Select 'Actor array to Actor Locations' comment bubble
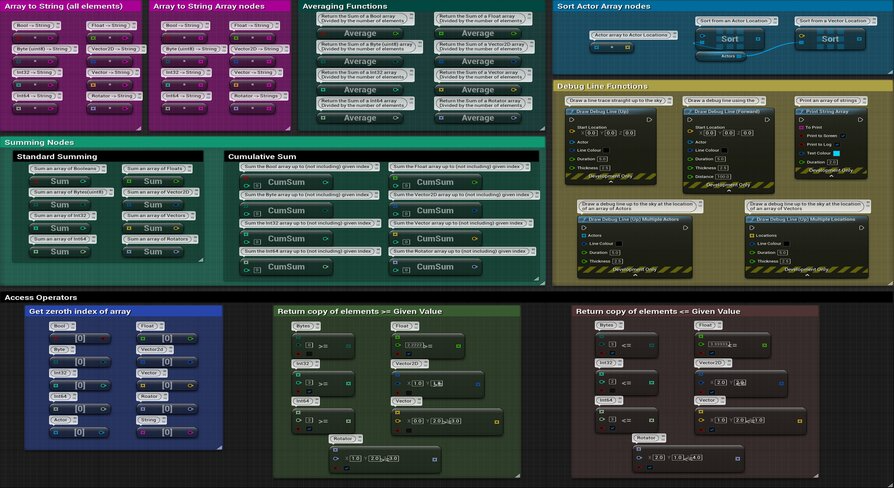The width and height of the screenshot is (894, 488). [633, 35]
